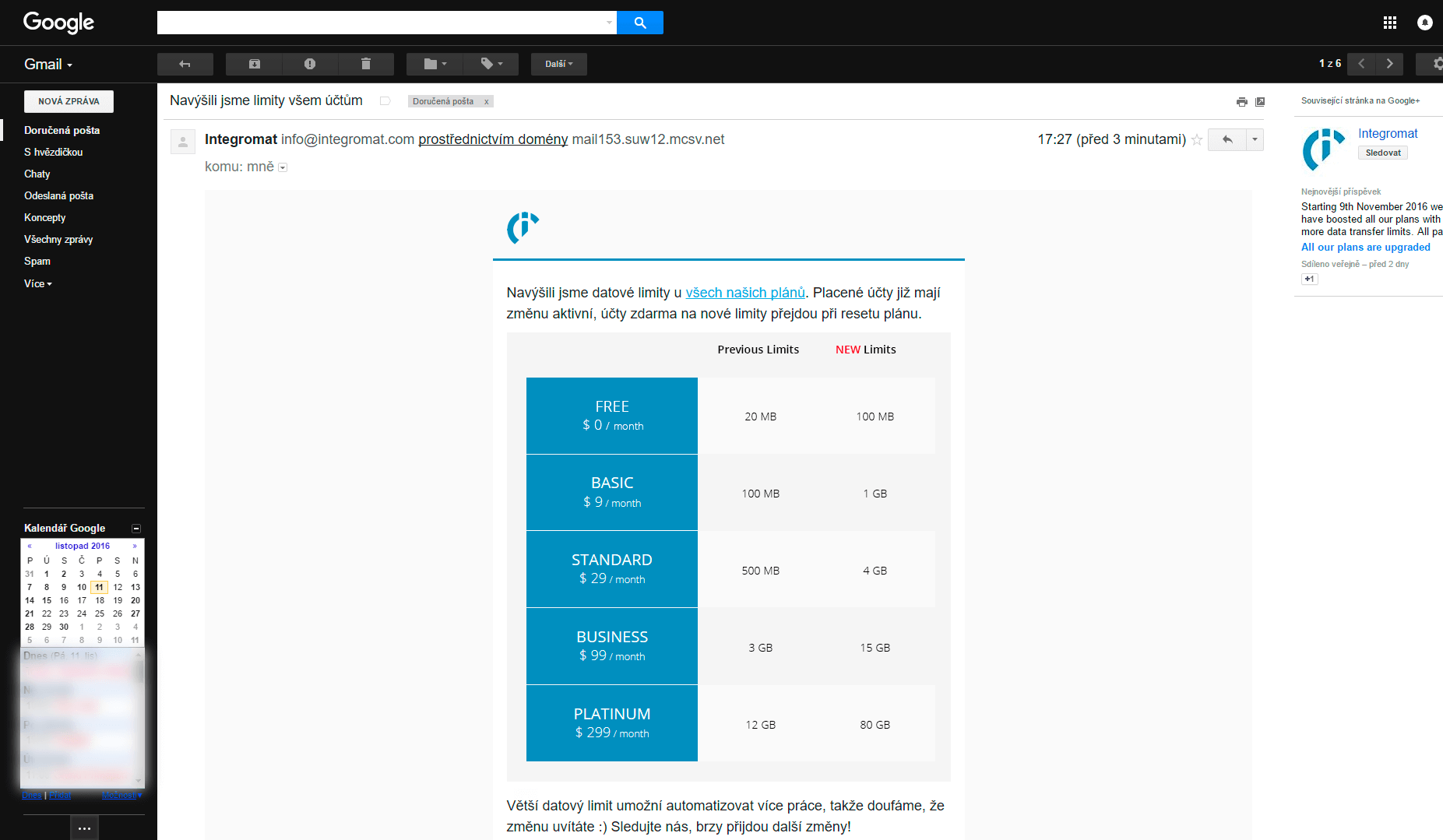Remove the Doručená pošta label
The image size is (1443, 840).
[486, 101]
